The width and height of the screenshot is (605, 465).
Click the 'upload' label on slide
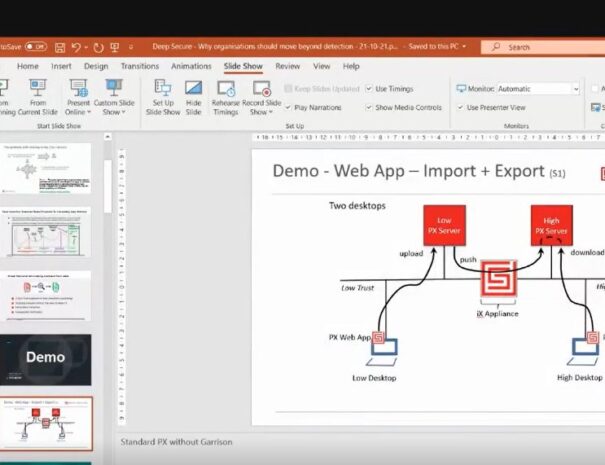pyautogui.click(x=411, y=254)
